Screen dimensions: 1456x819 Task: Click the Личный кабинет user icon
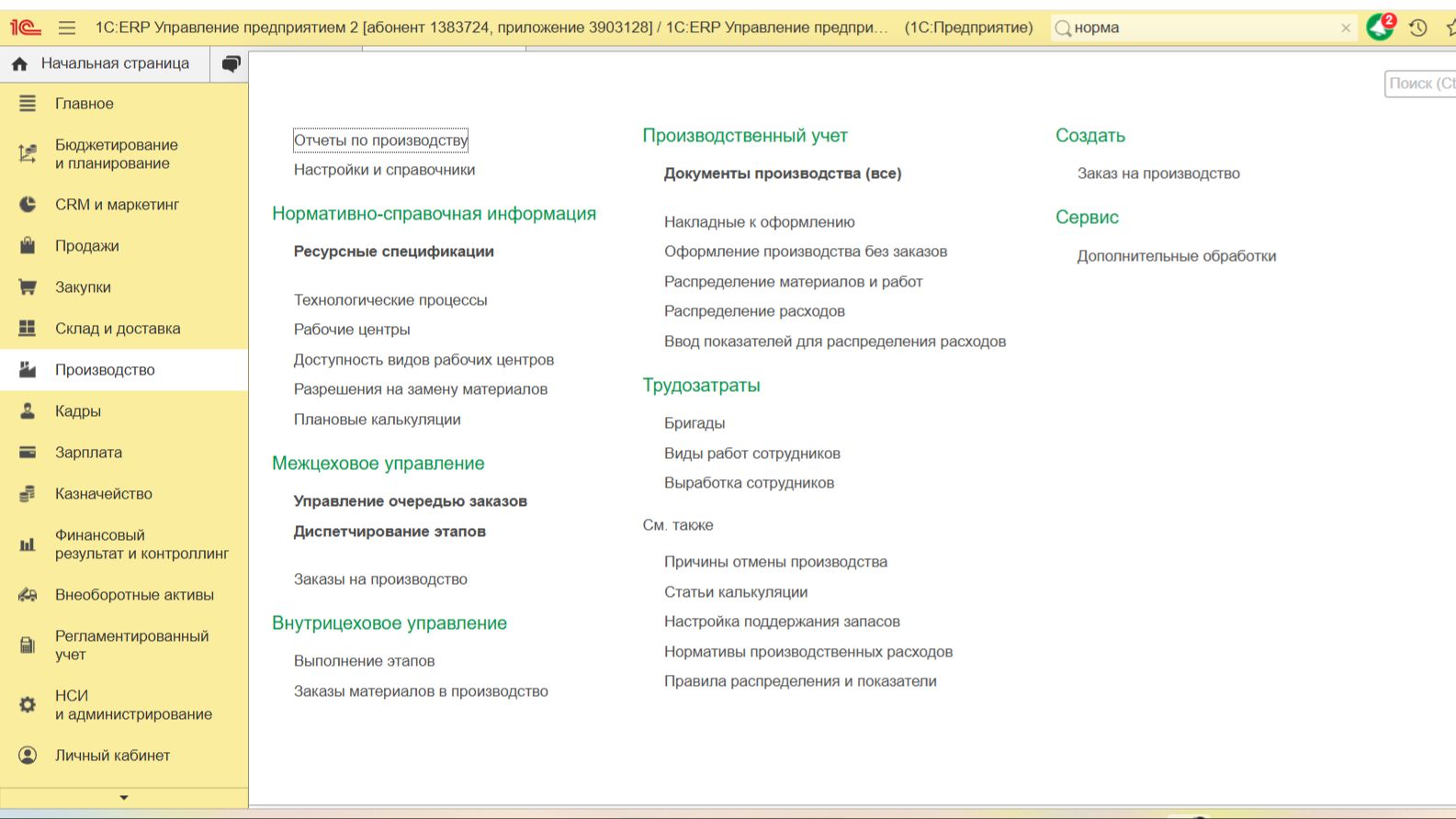28,756
